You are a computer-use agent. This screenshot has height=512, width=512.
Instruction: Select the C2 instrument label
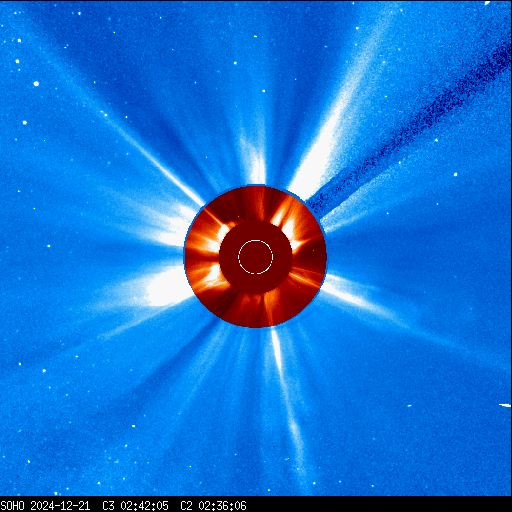pyautogui.click(x=186, y=506)
